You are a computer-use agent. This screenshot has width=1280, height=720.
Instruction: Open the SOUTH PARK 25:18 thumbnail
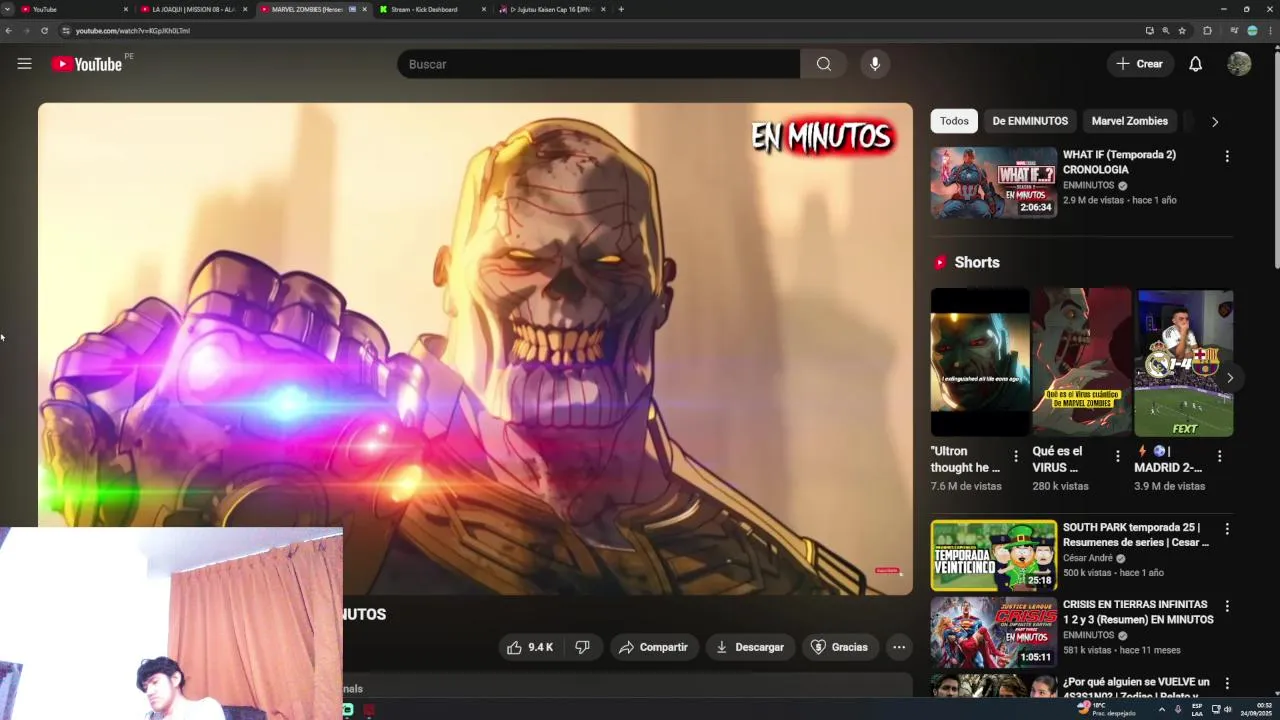point(994,555)
